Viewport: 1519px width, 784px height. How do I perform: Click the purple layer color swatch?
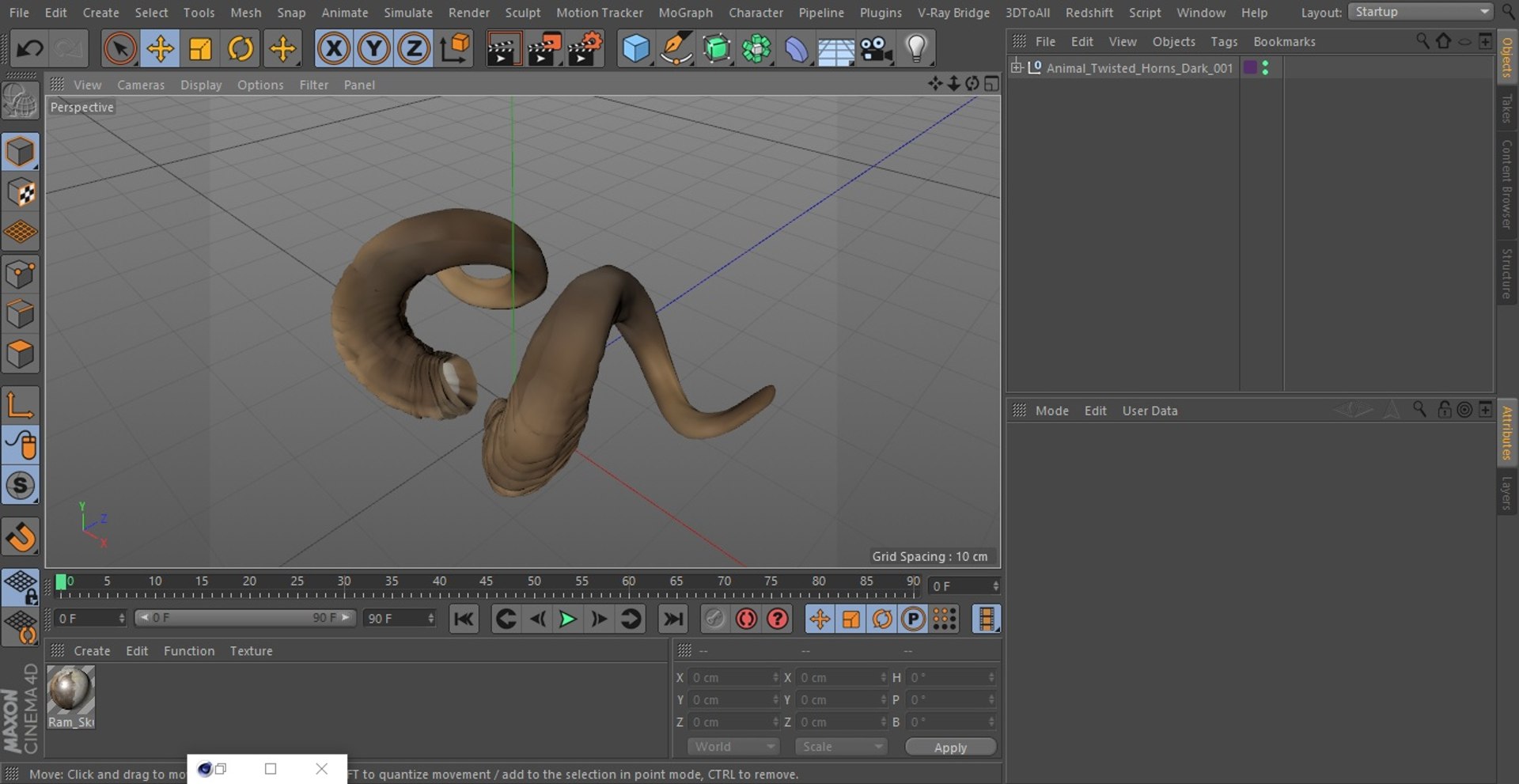1250,68
